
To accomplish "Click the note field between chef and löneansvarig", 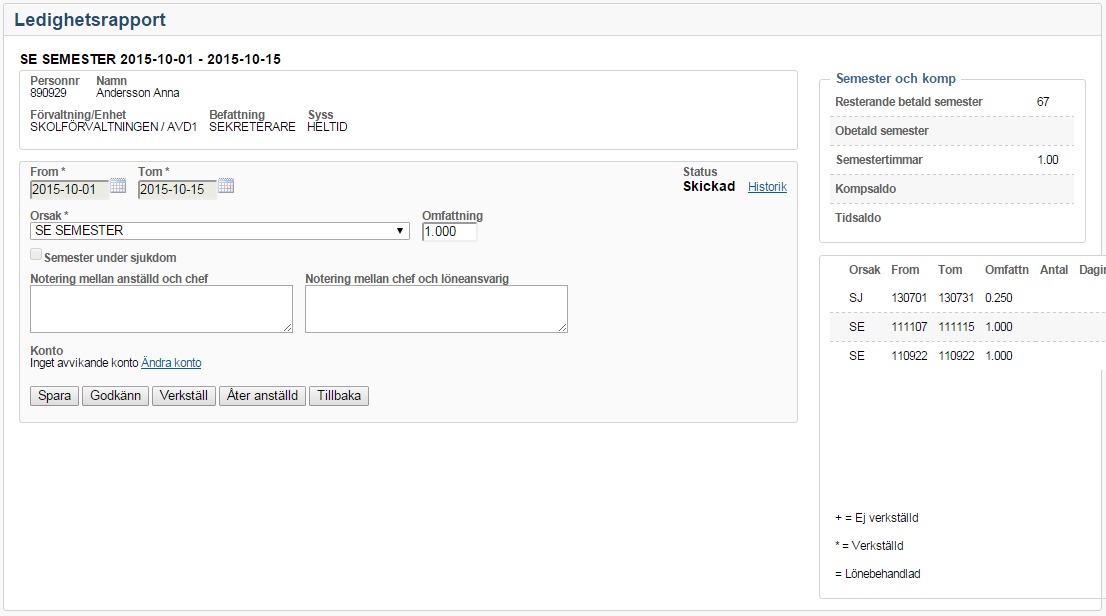I will (436, 308).
